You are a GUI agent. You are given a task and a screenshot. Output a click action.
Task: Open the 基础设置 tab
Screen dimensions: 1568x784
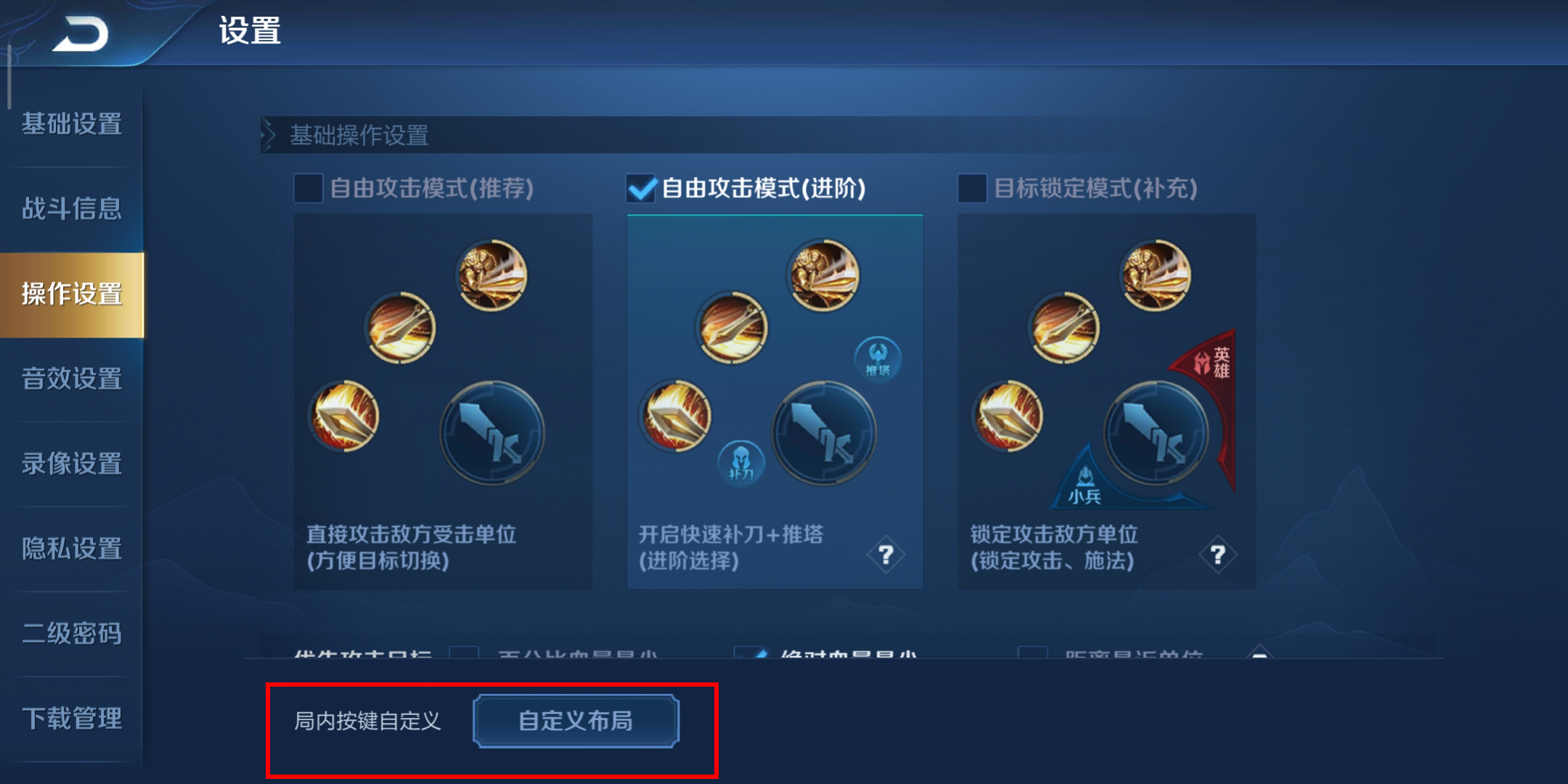(x=72, y=124)
